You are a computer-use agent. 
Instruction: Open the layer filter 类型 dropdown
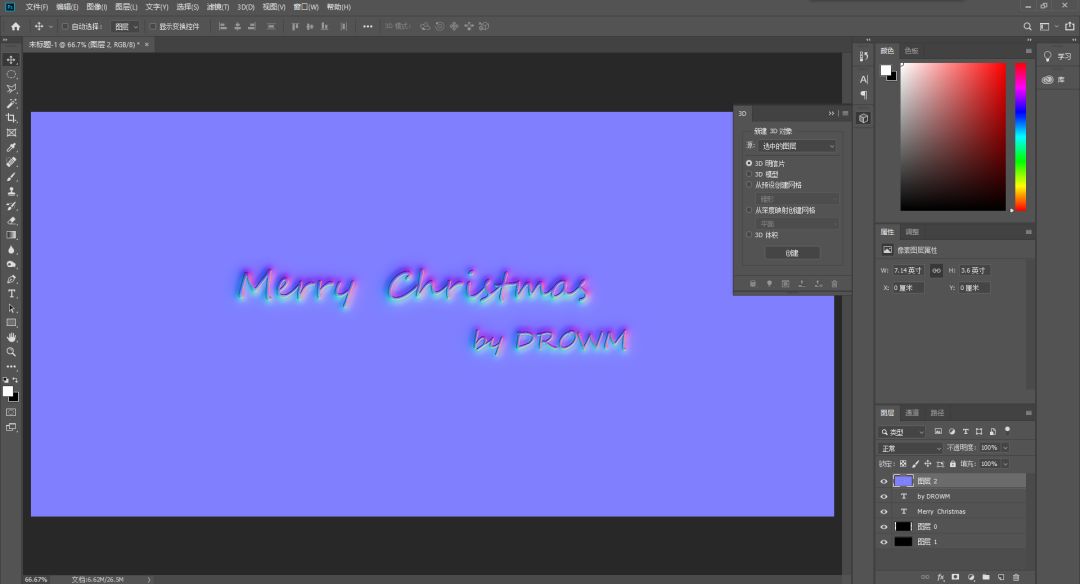point(902,432)
